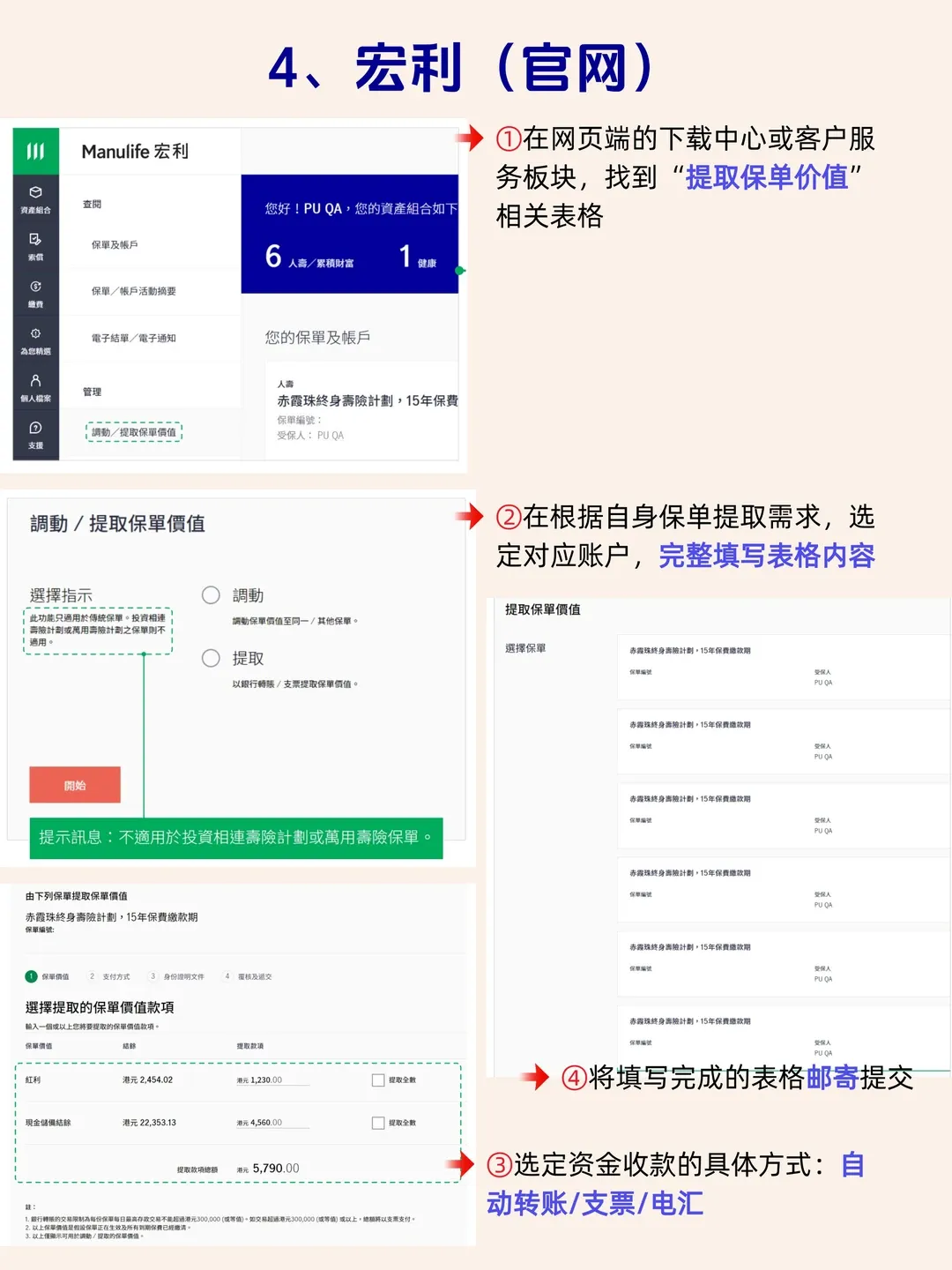Tick 提取全數 checkbox in the 現金儲備結餘 row
Image resolution: width=952 pixels, height=1270 pixels.
click(378, 1123)
